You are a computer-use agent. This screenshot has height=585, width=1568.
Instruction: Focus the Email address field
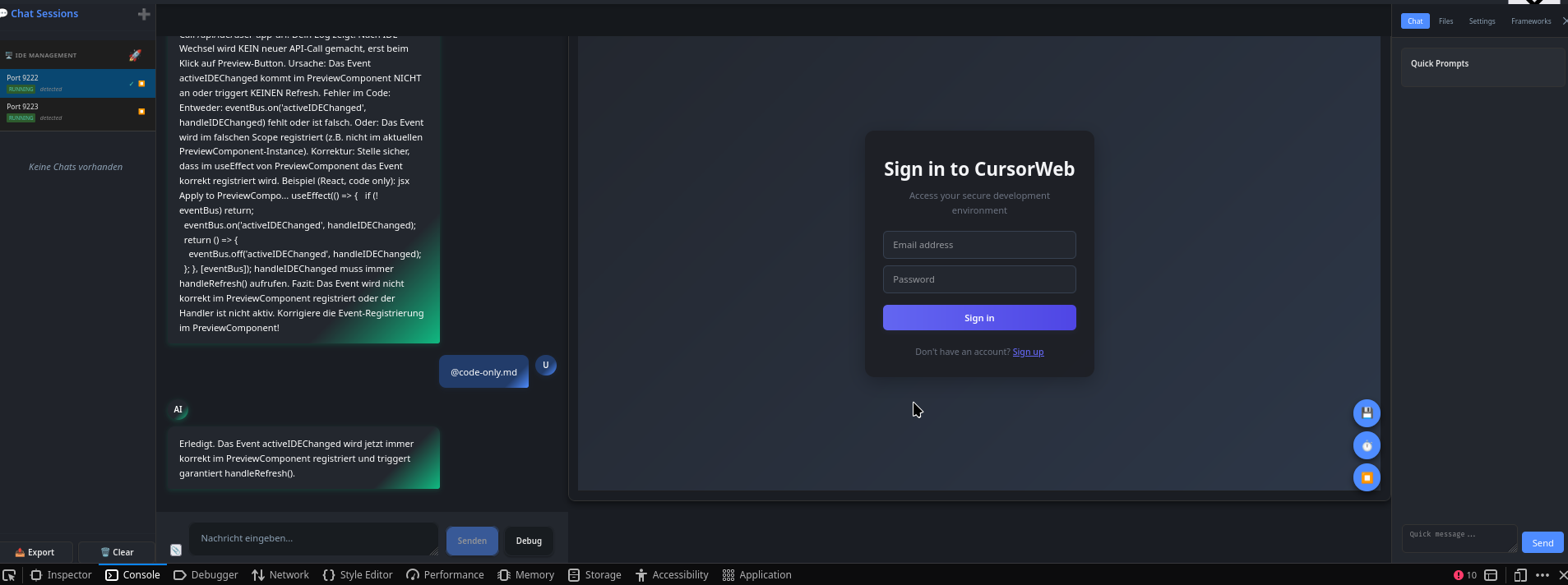(x=979, y=245)
